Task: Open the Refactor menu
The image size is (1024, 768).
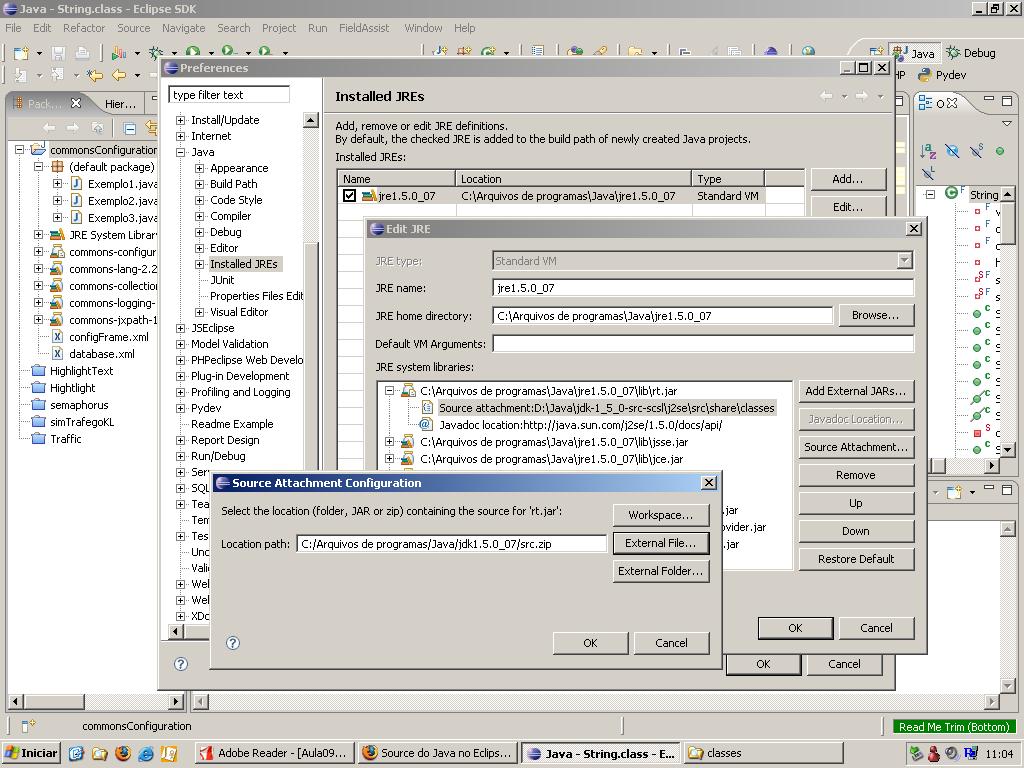Action: (x=84, y=28)
